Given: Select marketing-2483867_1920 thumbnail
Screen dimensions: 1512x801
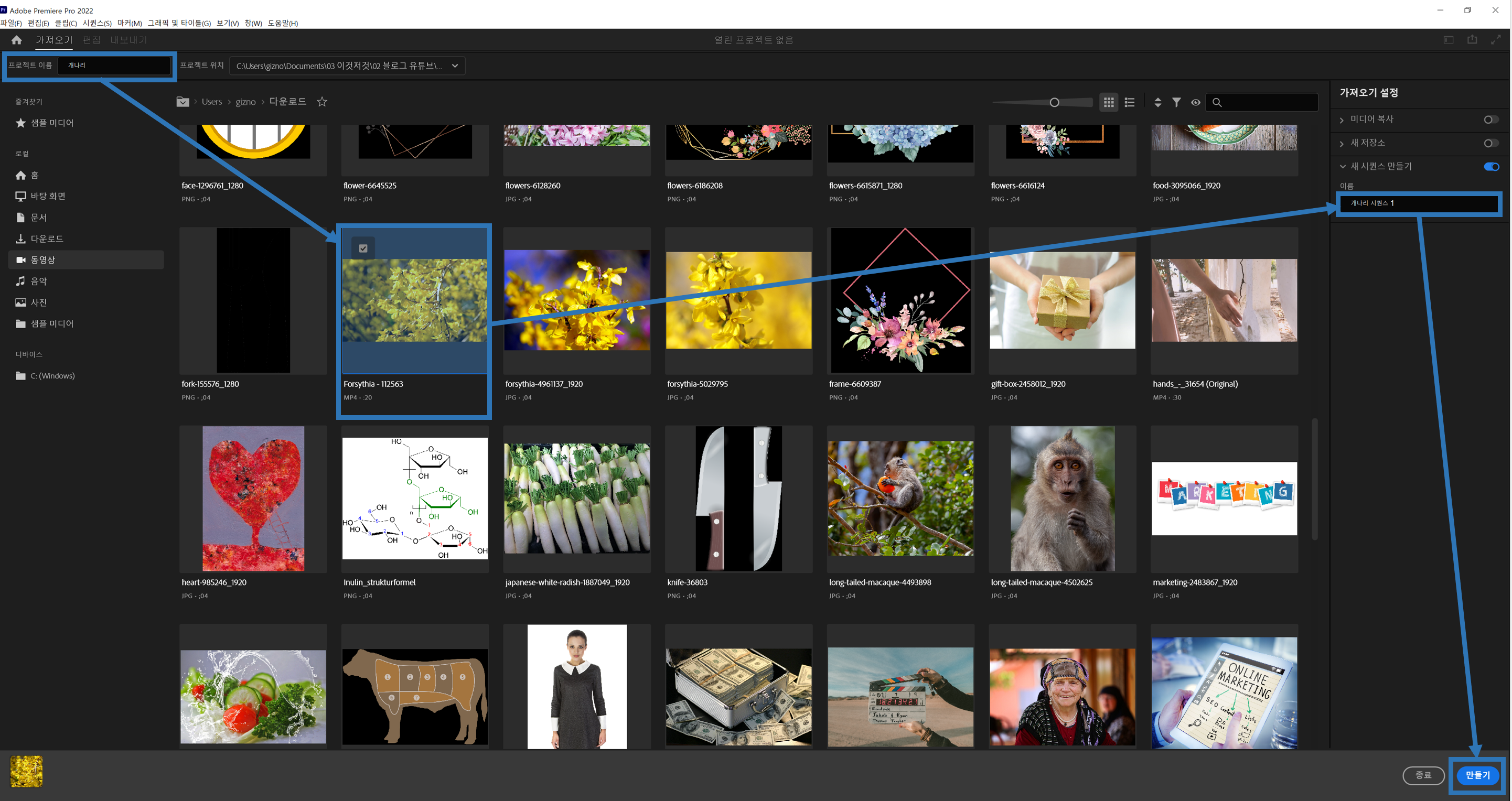Looking at the screenshot, I should click(1225, 499).
